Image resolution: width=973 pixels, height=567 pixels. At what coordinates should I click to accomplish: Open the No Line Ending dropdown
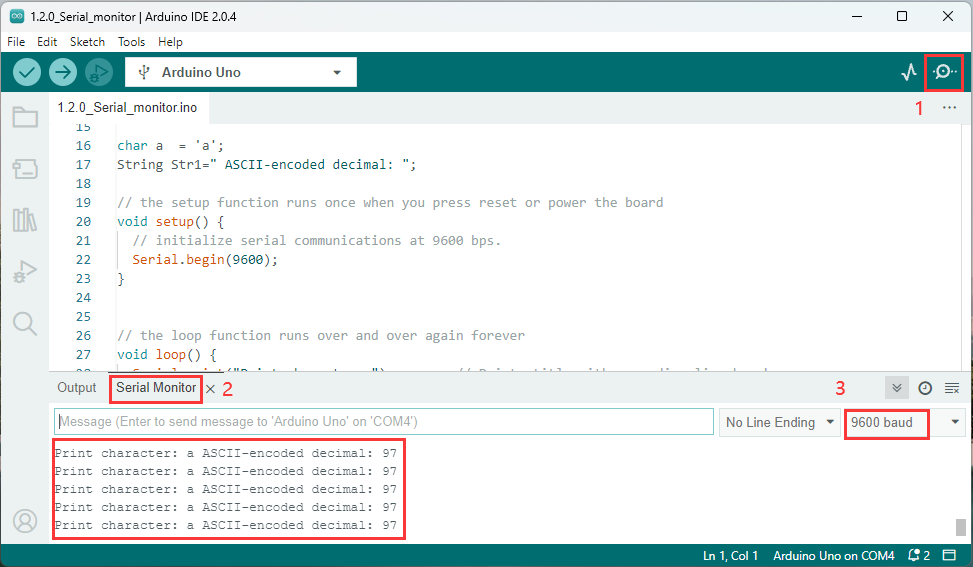[x=779, y=422]
